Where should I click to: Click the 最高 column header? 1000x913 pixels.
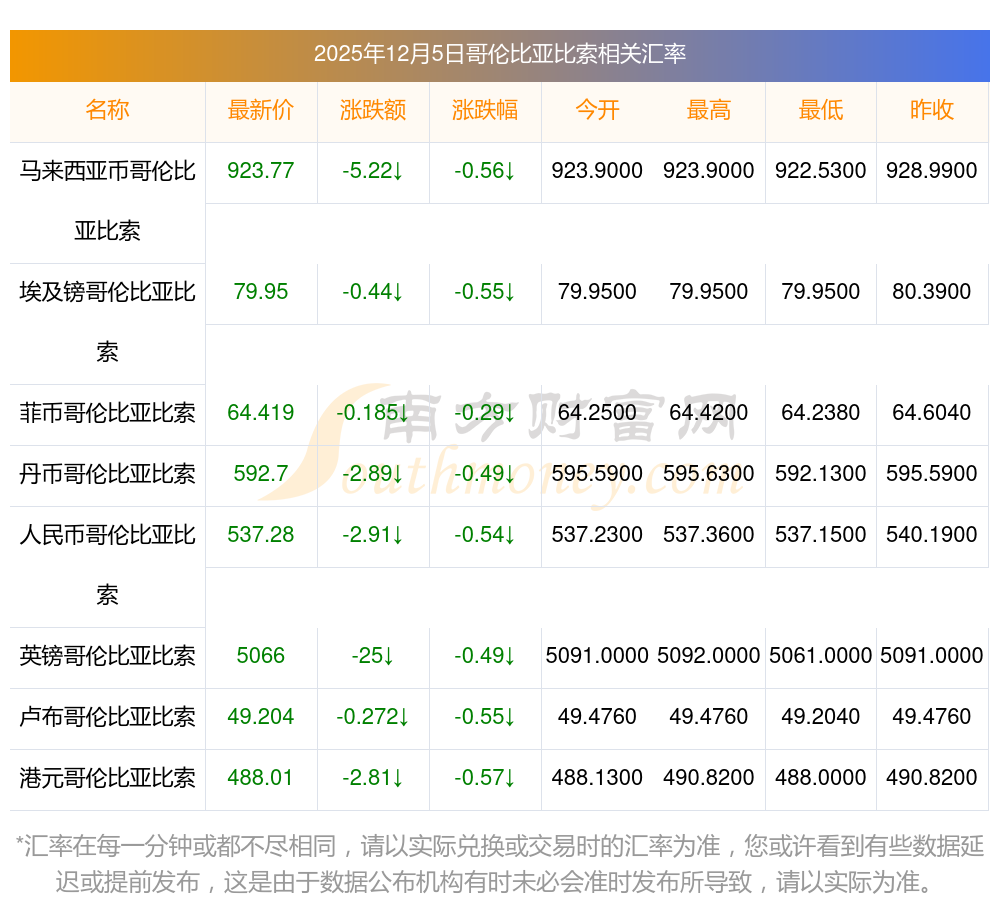[708, 110]
